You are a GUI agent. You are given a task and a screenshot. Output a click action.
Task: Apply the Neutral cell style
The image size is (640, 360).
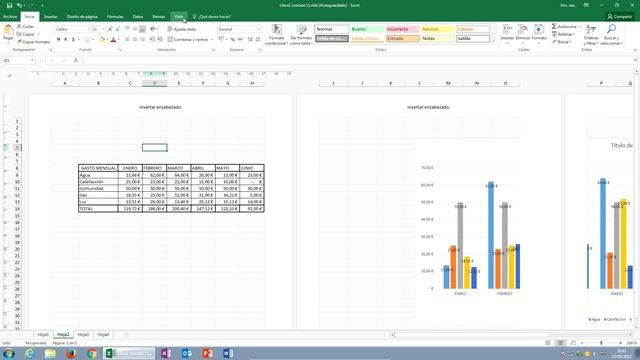pos(438,29)
